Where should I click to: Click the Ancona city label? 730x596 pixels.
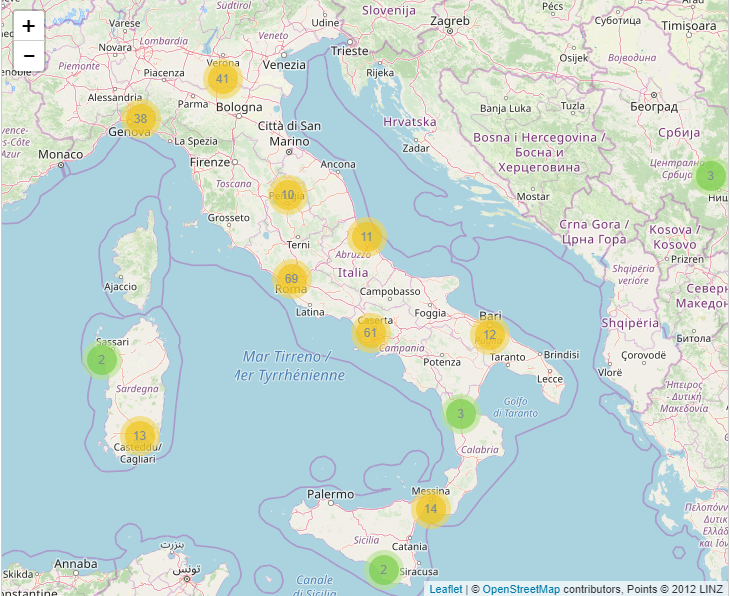pos(338,164)
